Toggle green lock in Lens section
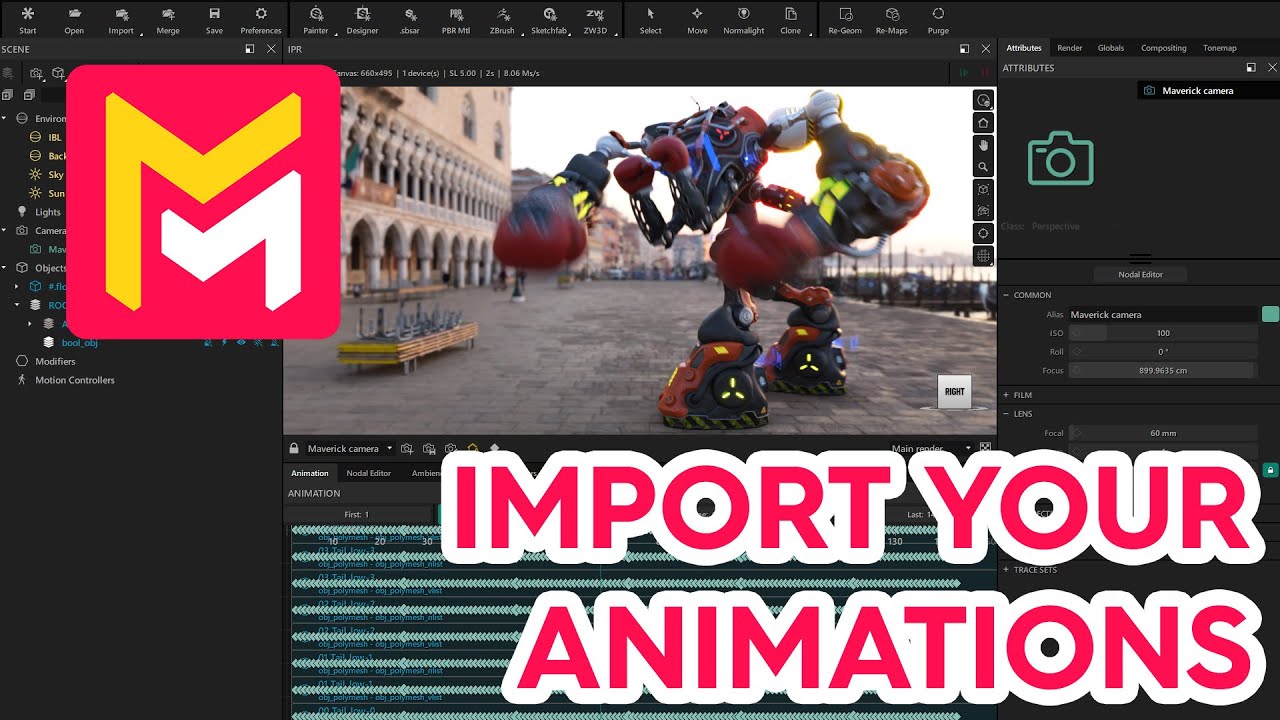 tap(1271, 469)
